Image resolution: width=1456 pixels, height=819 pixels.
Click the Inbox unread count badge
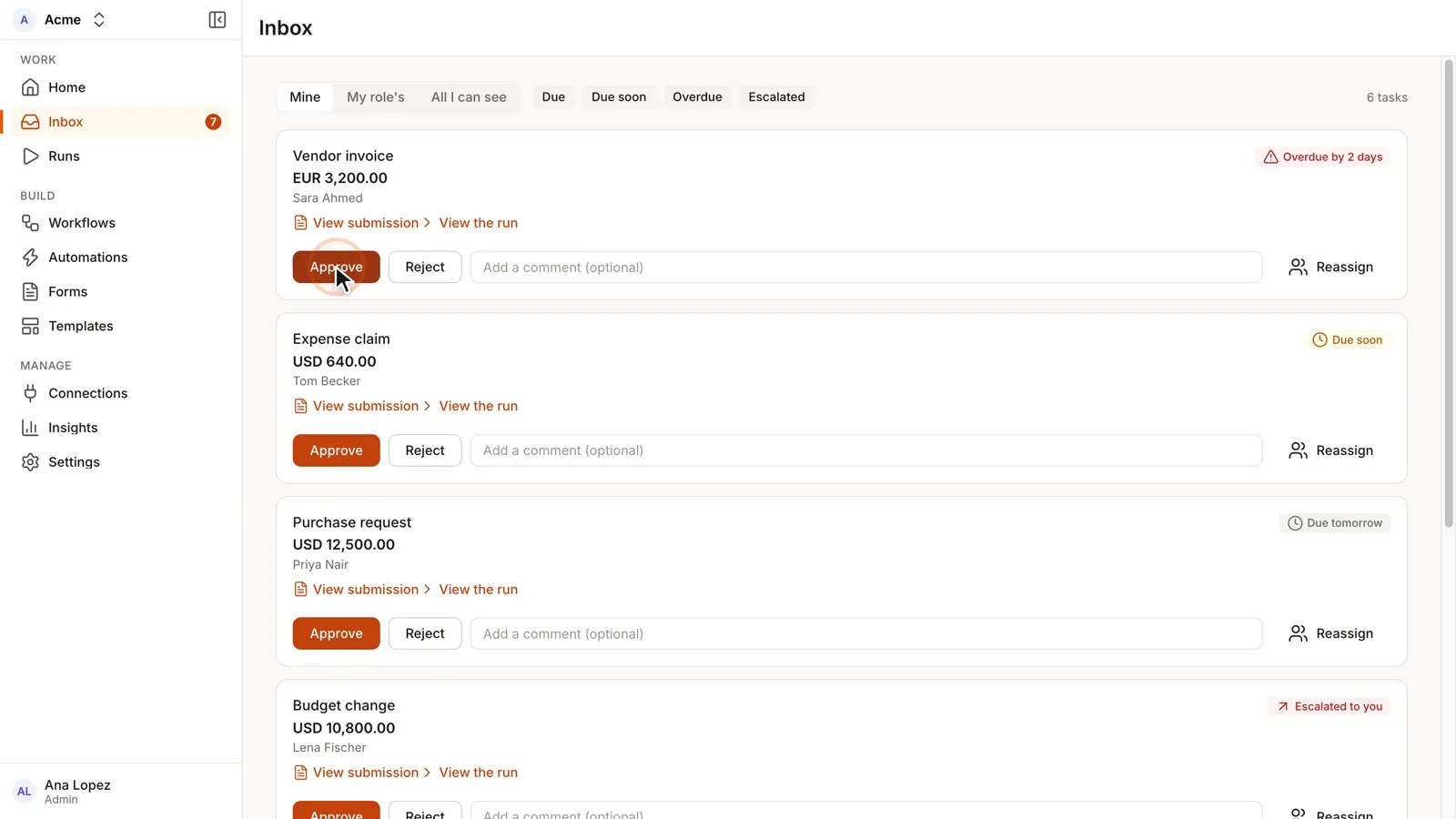click(x=213, y=122)
